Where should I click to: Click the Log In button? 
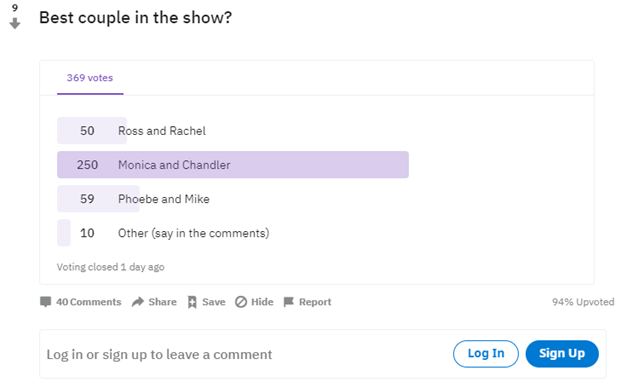tap(486, 354)
